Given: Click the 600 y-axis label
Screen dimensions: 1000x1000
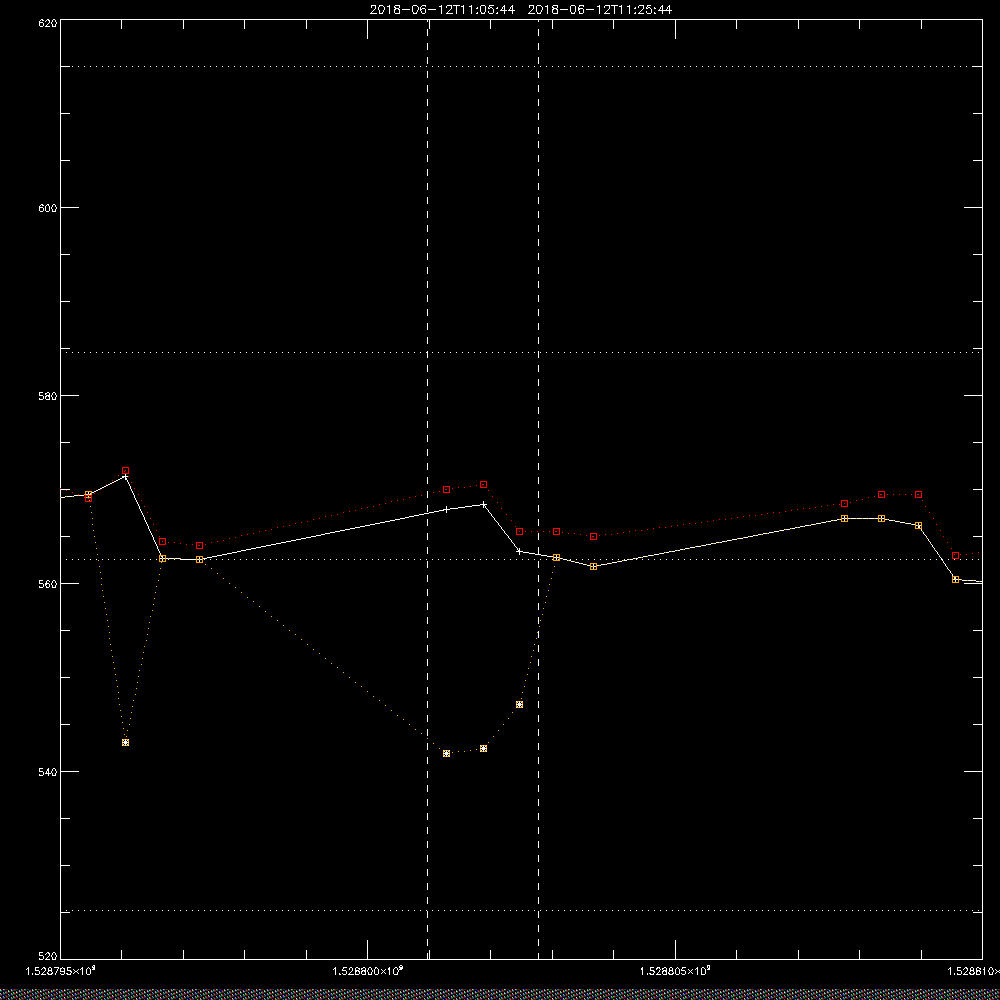Looking at the screenshot, I should [48, 208].
